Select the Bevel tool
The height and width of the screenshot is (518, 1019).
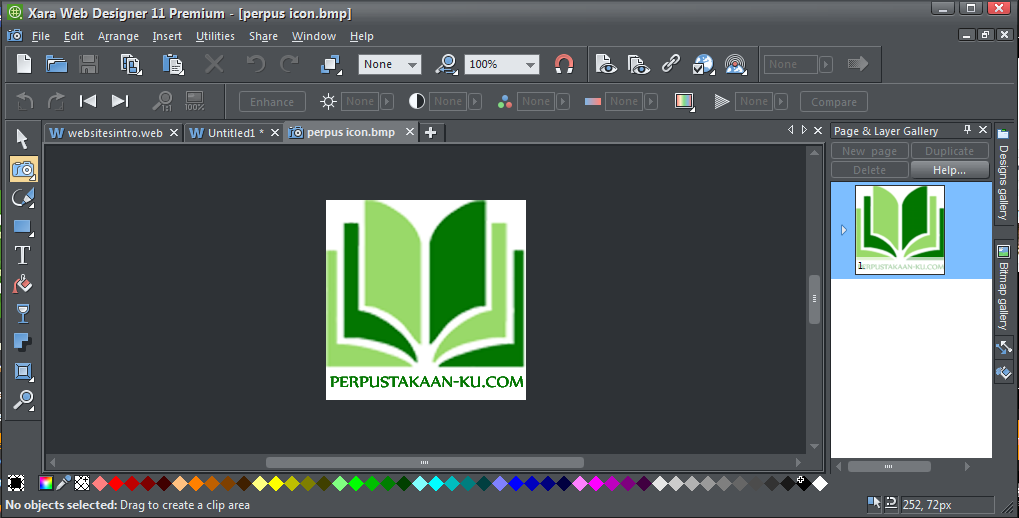click(23, 371)
